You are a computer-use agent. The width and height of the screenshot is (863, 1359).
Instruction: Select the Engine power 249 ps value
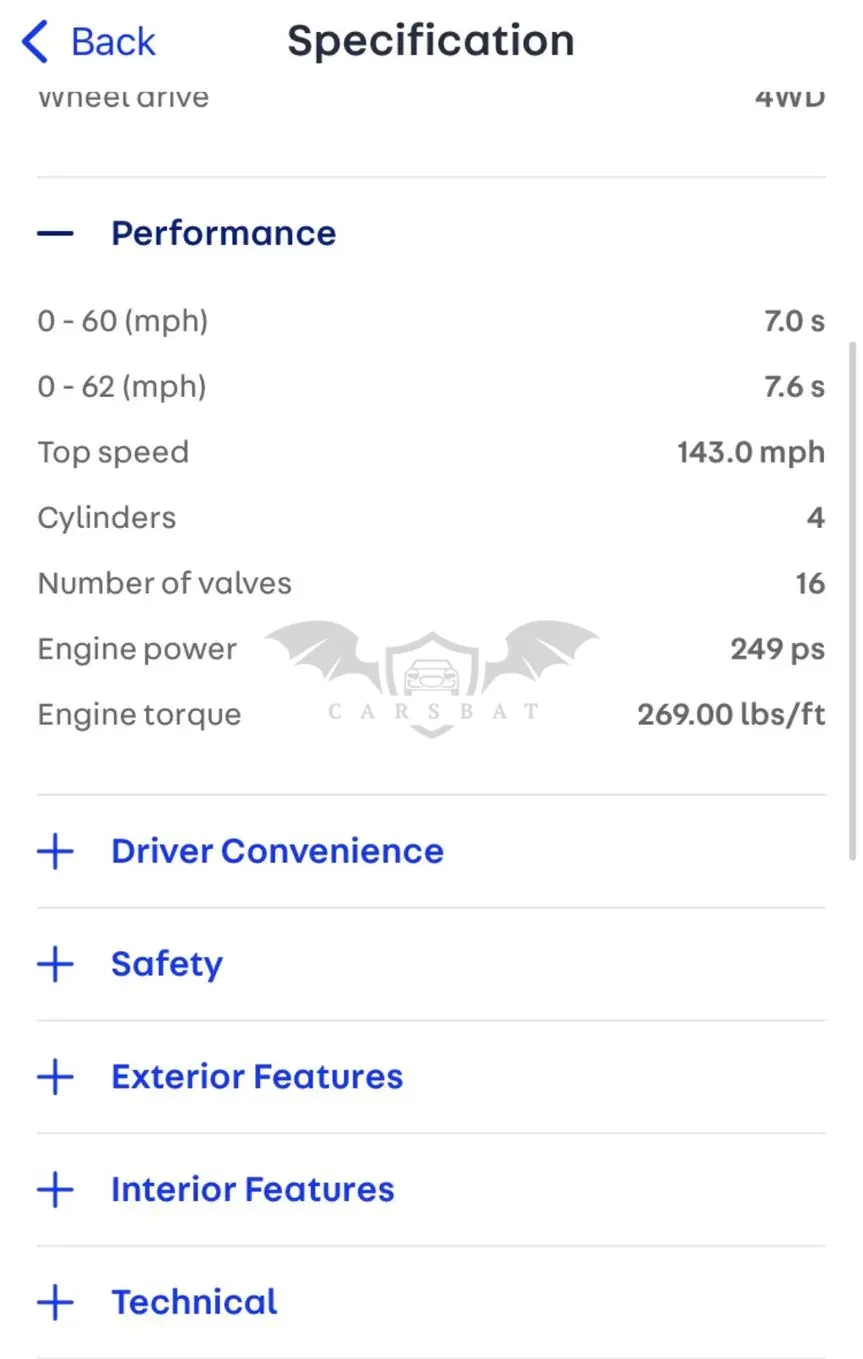(x=777, y=649)
